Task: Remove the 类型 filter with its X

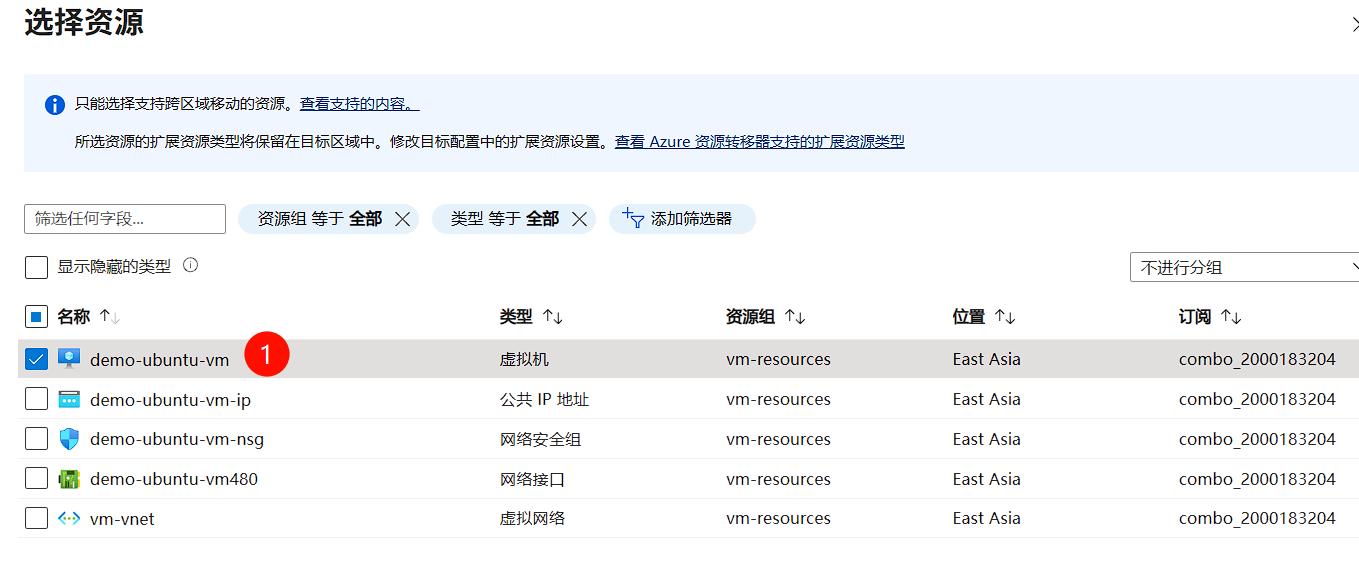Action: click(x=579, y=219)
